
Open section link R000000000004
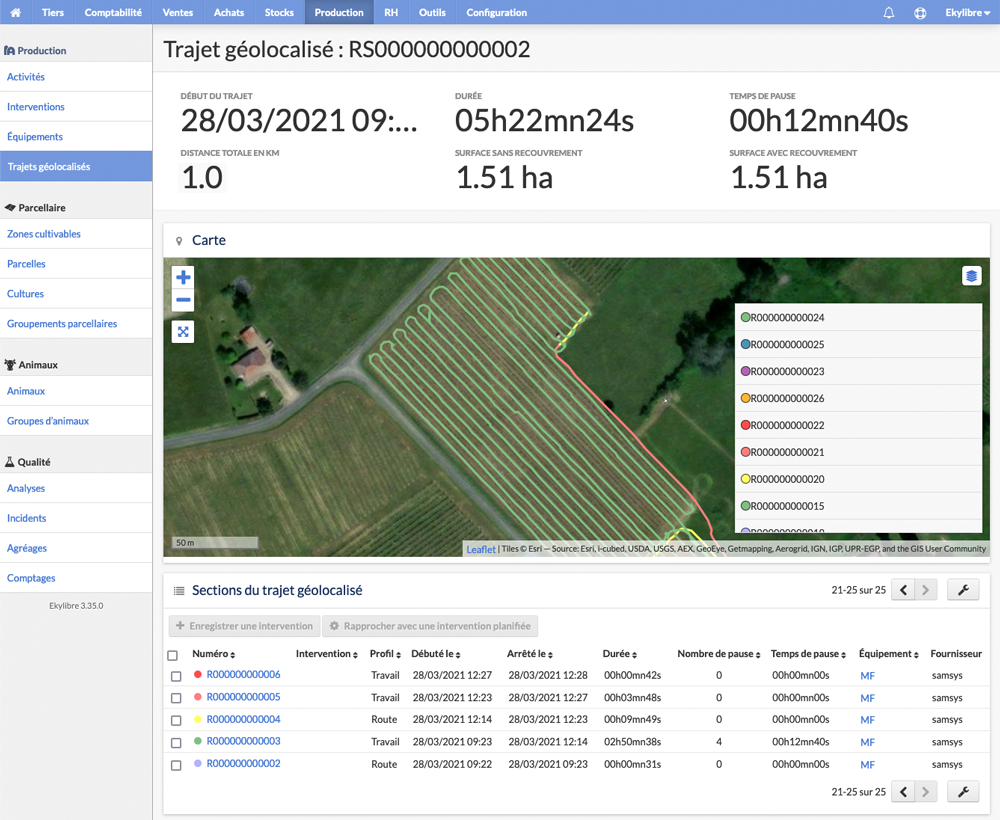coord(243,719)
